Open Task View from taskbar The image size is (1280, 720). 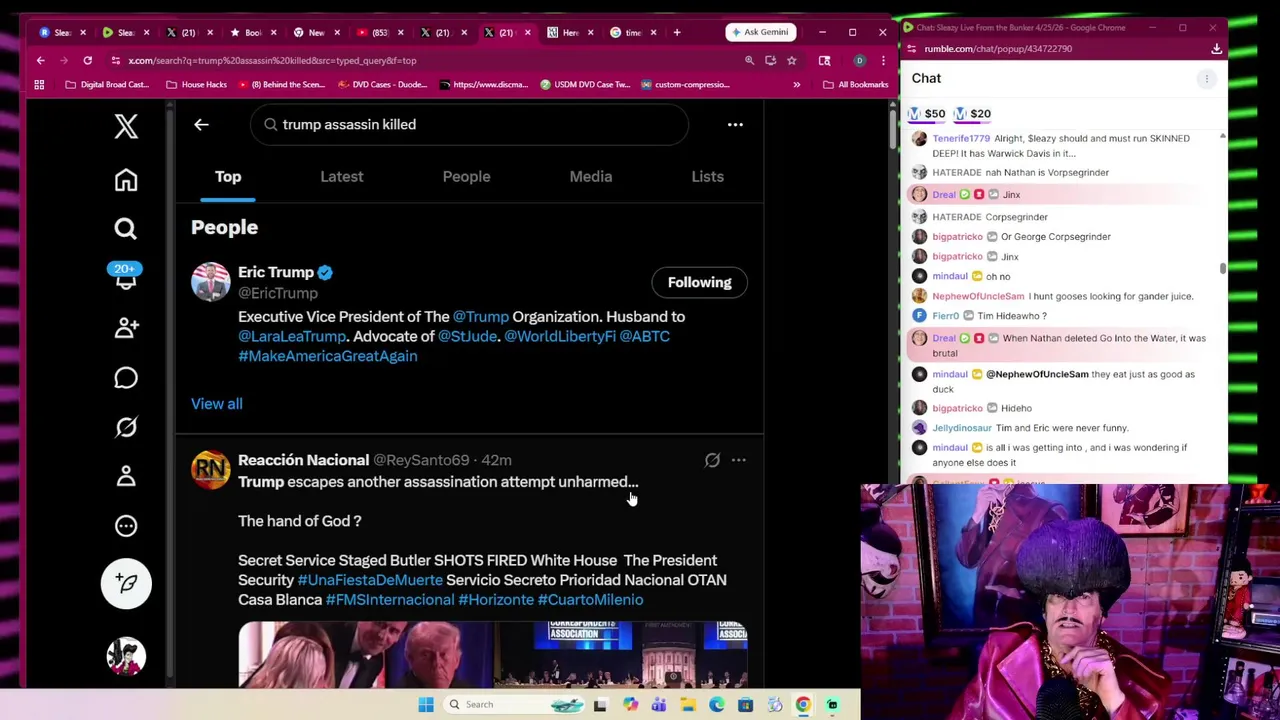point(600,704)
